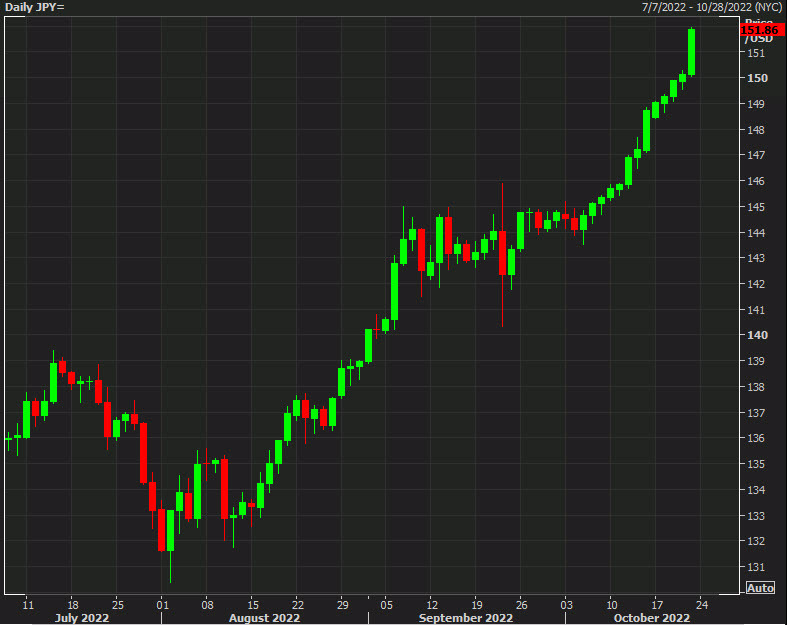Image resolution: width=787 pixels, height=625 pixels.
Task: Click the /USD axis unit label
Action: coord(758,39)
